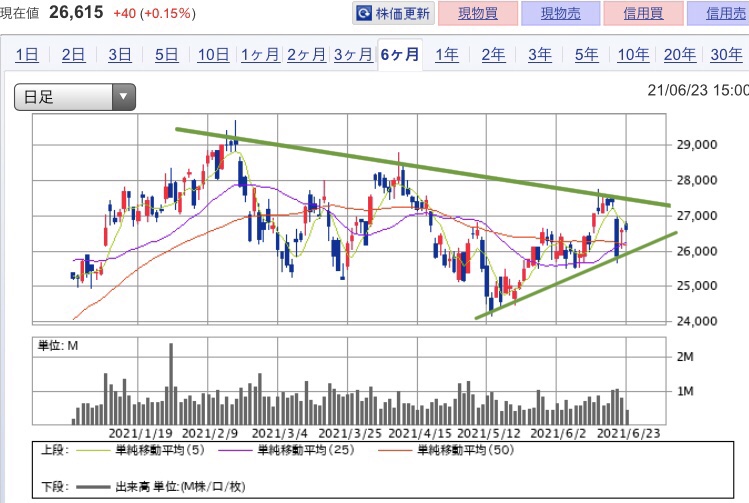Image resolution: width=749 pixels, height=503 pixels.
Task: Switch chart to 5年 period
Action: (x=587, y=55)
